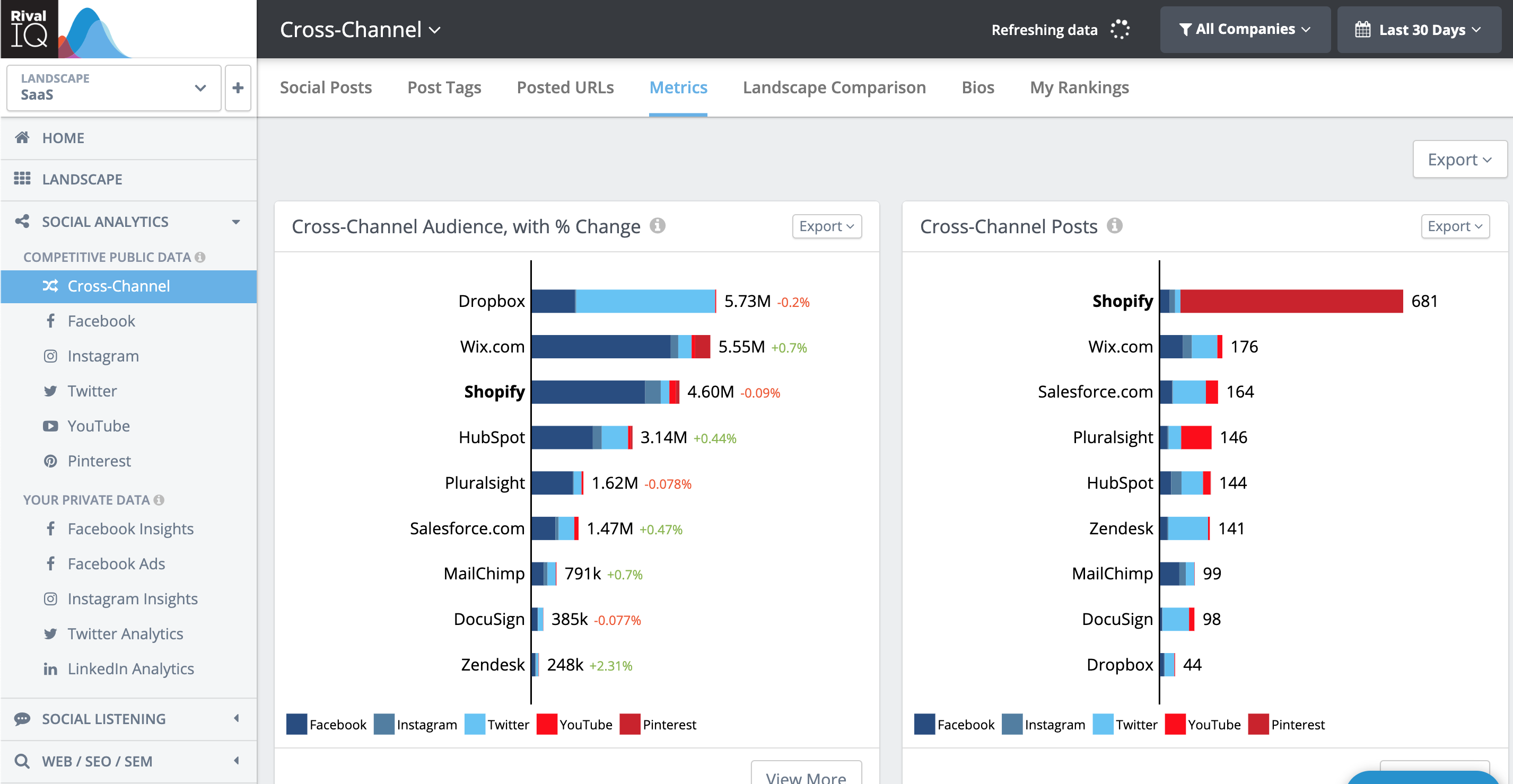The width and height of the screenshot is (1513, 784).
Task: Open Landscape in sidebar
Action: [129, 179]
